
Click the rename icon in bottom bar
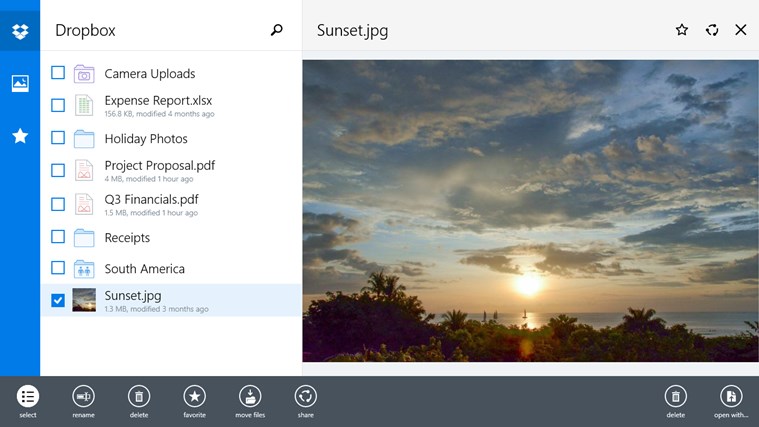[x=84, y=396]
